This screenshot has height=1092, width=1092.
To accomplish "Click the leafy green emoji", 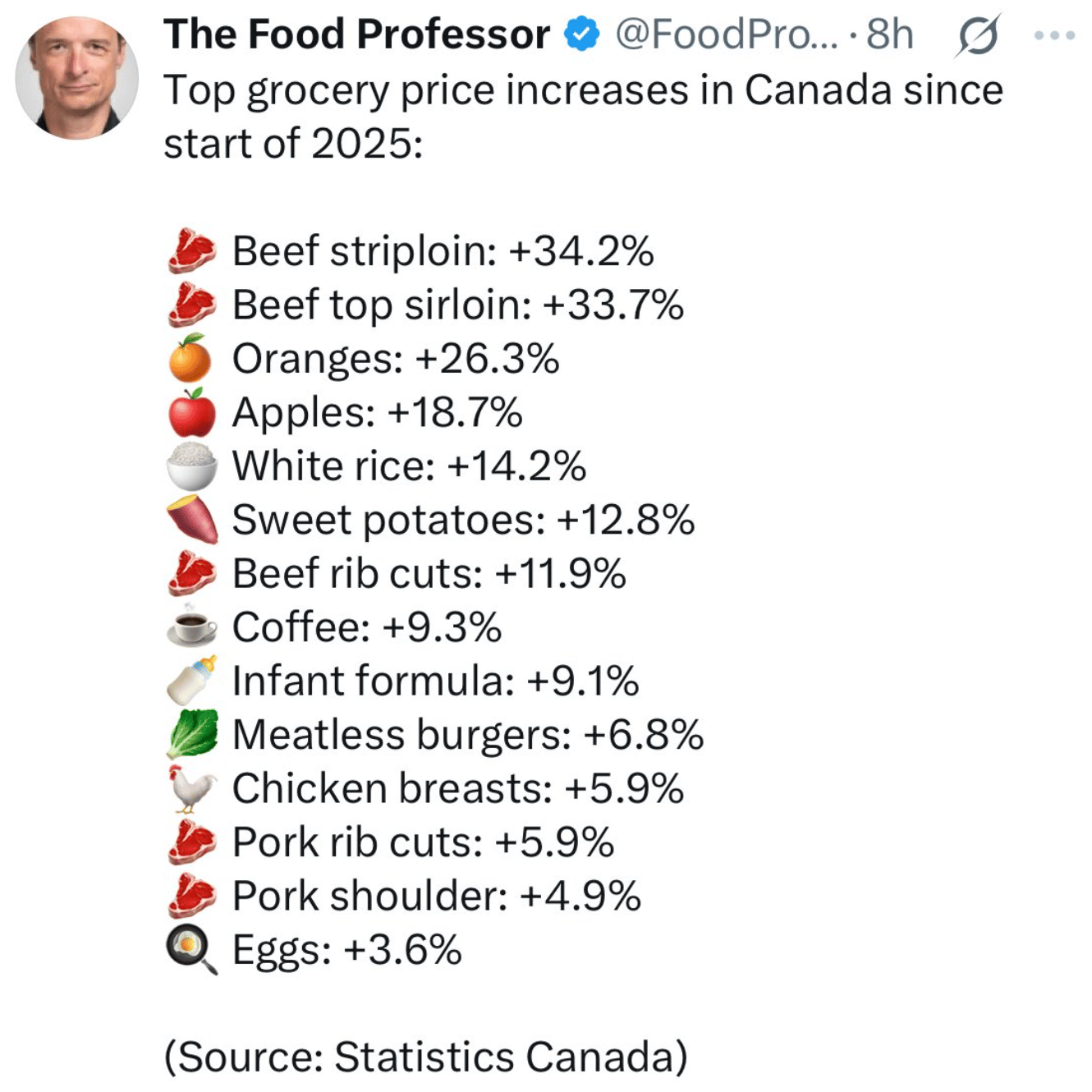I will point(192,733).
